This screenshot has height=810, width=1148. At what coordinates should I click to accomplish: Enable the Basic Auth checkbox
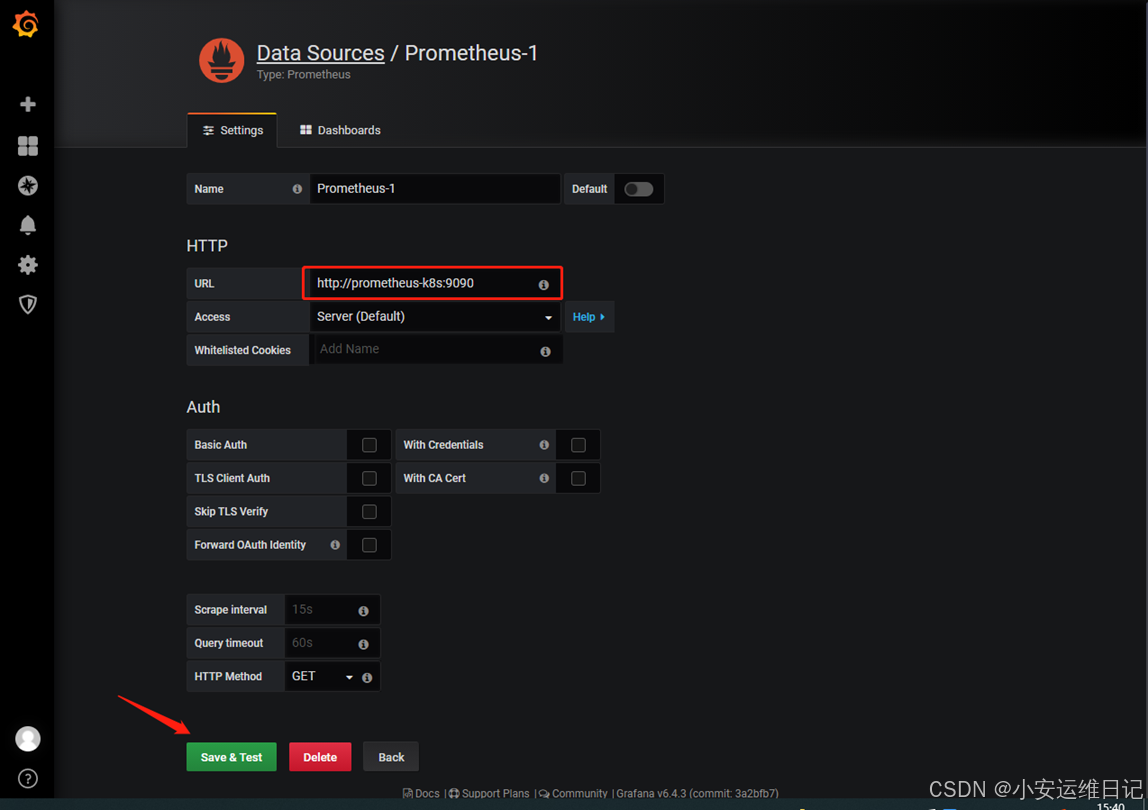point(369,445)
